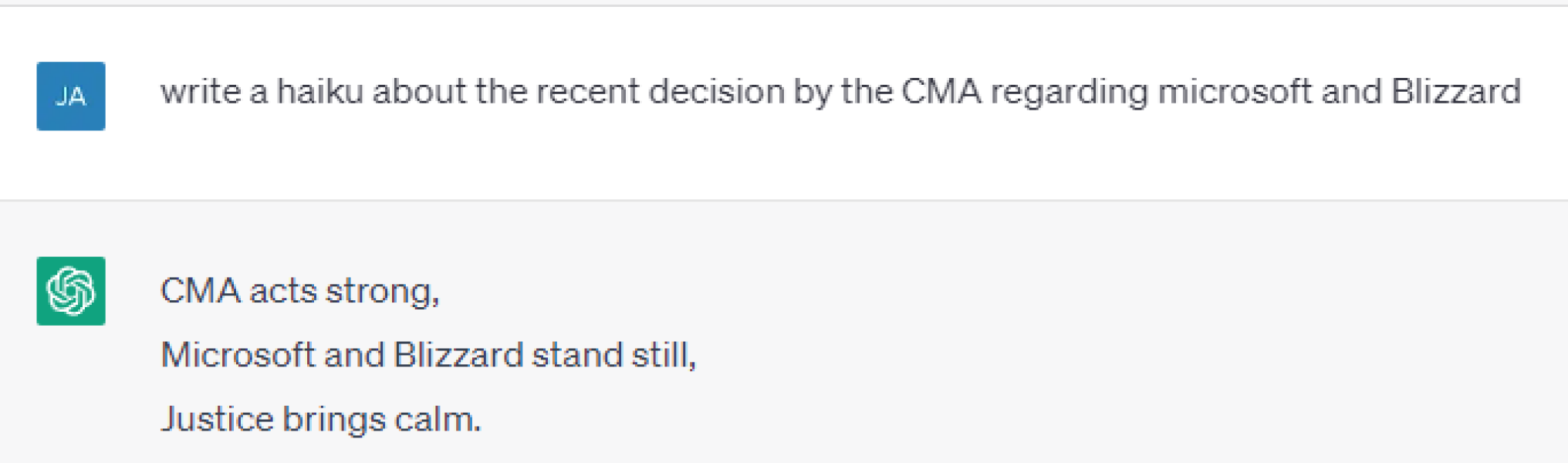The height and width of the screenshot is (463, 1568).
Task: Click the line 'Justice brings calm.'
Action: [320, 420]
